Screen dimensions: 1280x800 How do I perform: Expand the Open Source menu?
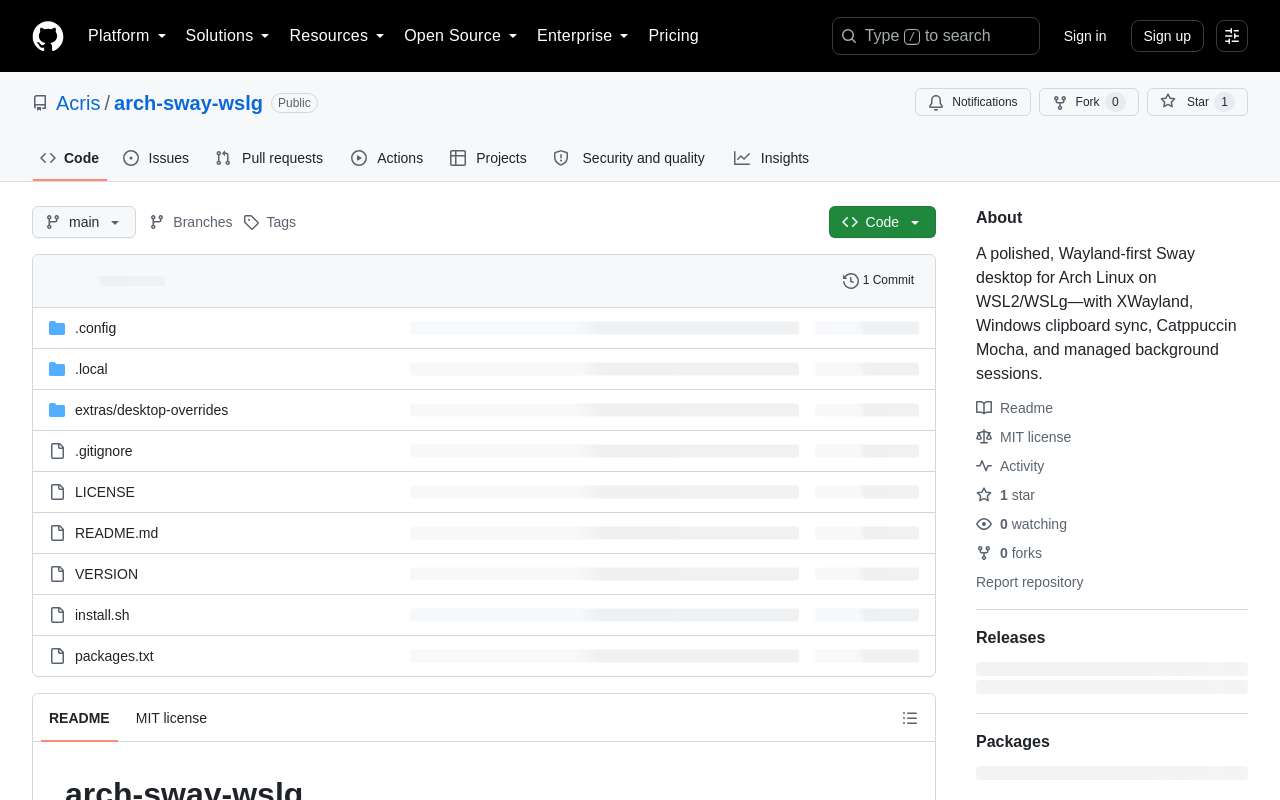[x=461, y=36]
